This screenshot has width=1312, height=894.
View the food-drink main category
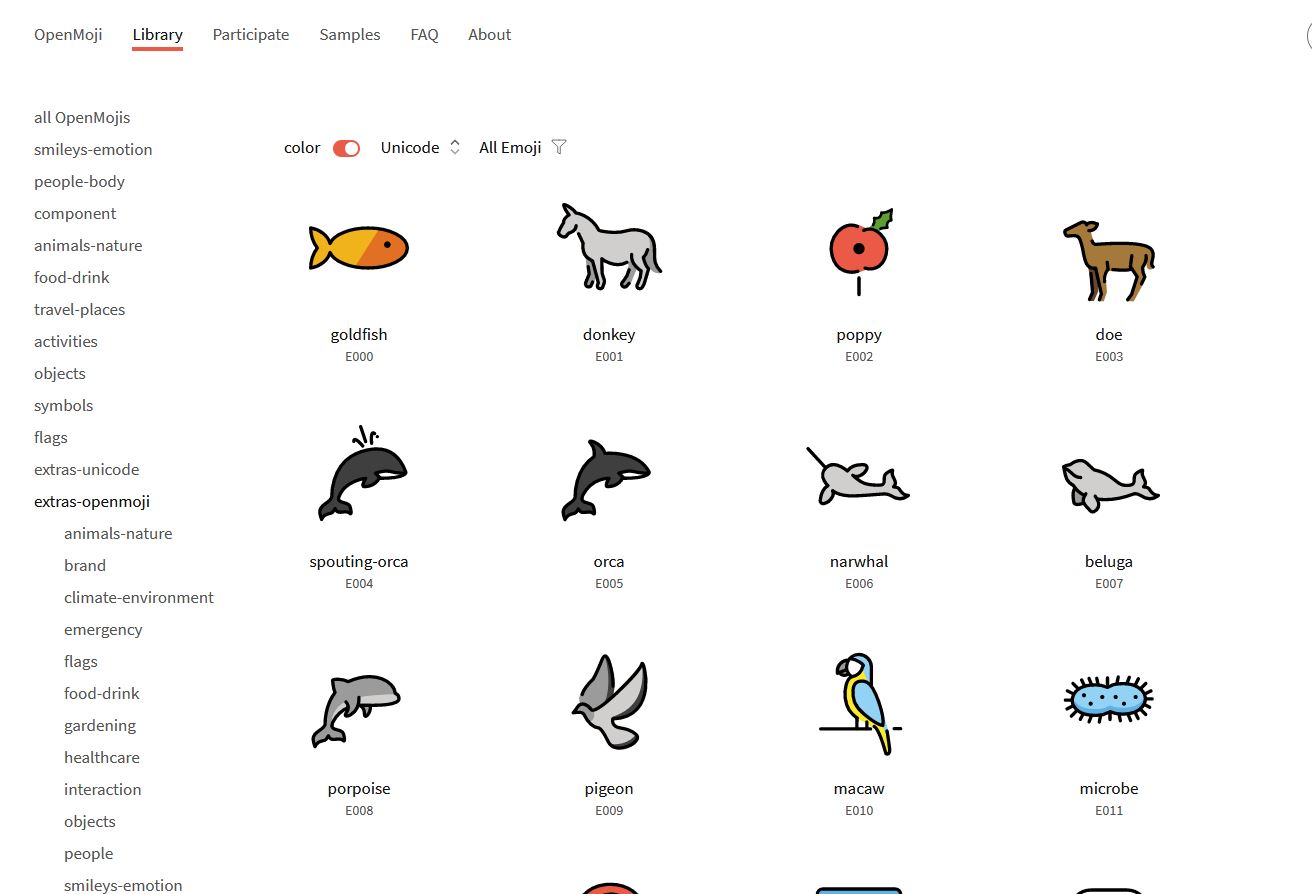click(x=72, y=277)
